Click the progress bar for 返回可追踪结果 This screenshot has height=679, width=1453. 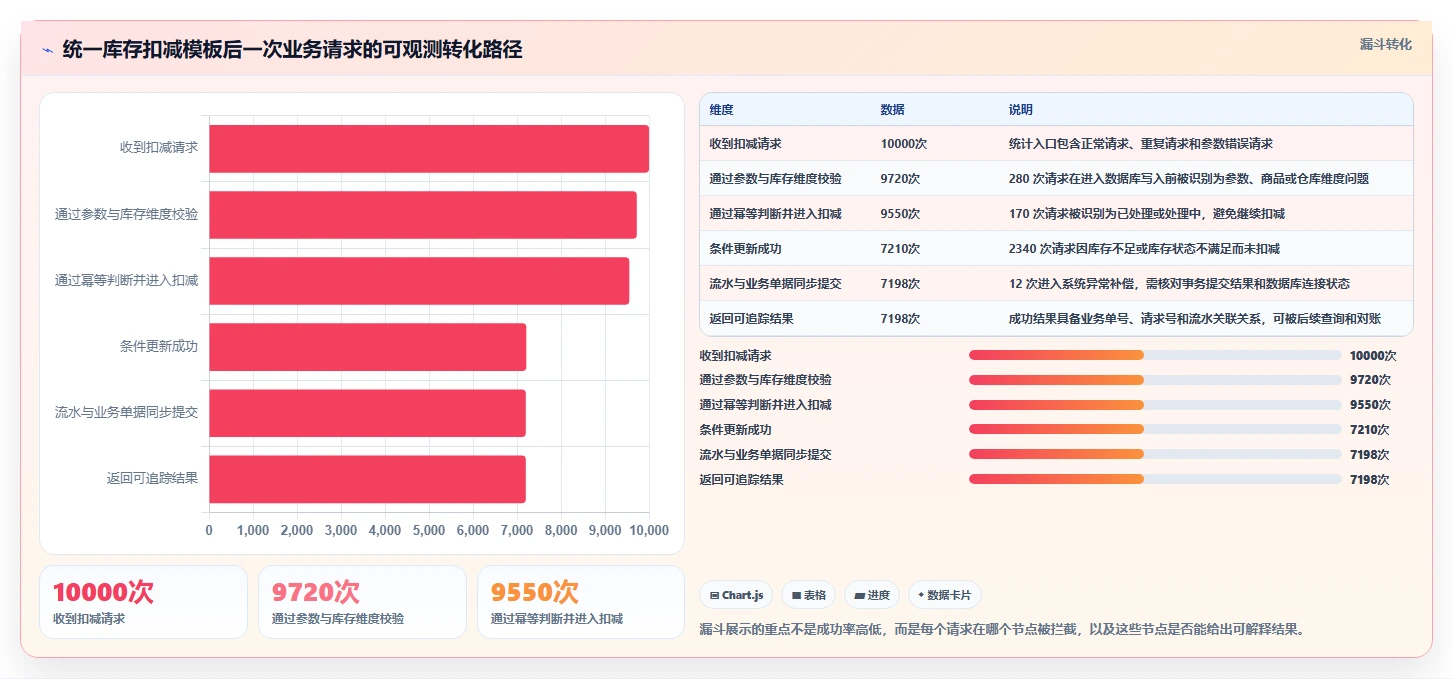1155,480
